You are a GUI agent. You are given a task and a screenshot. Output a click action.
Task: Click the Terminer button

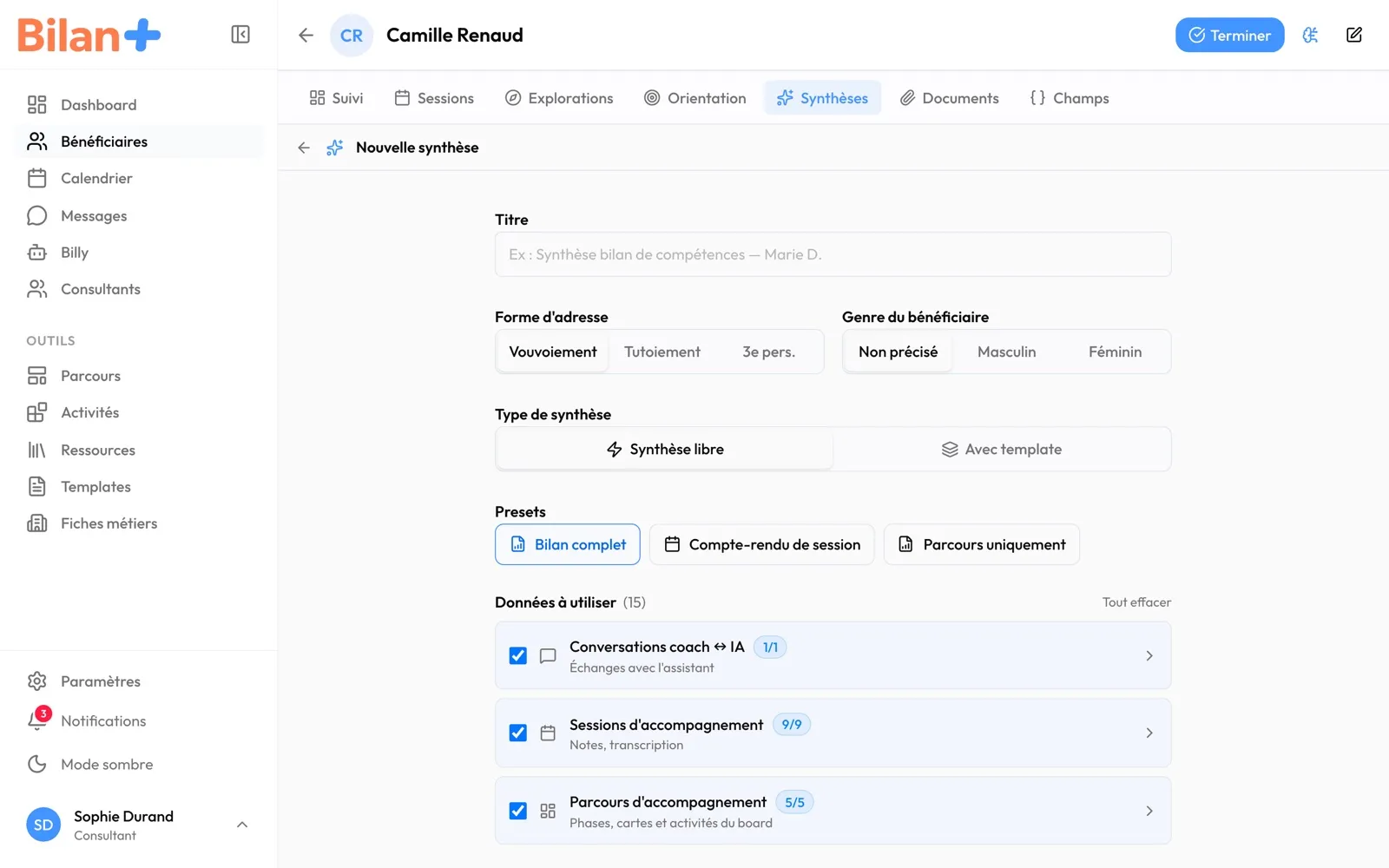coord(1229,35)
